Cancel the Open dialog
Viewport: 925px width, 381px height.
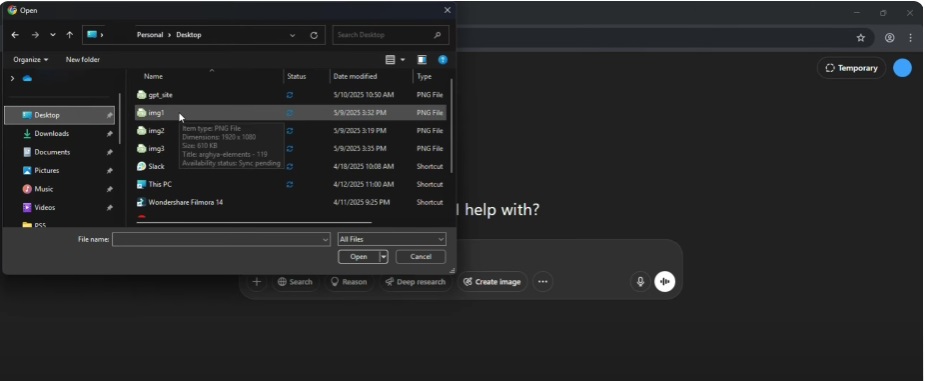pos(421,257)
